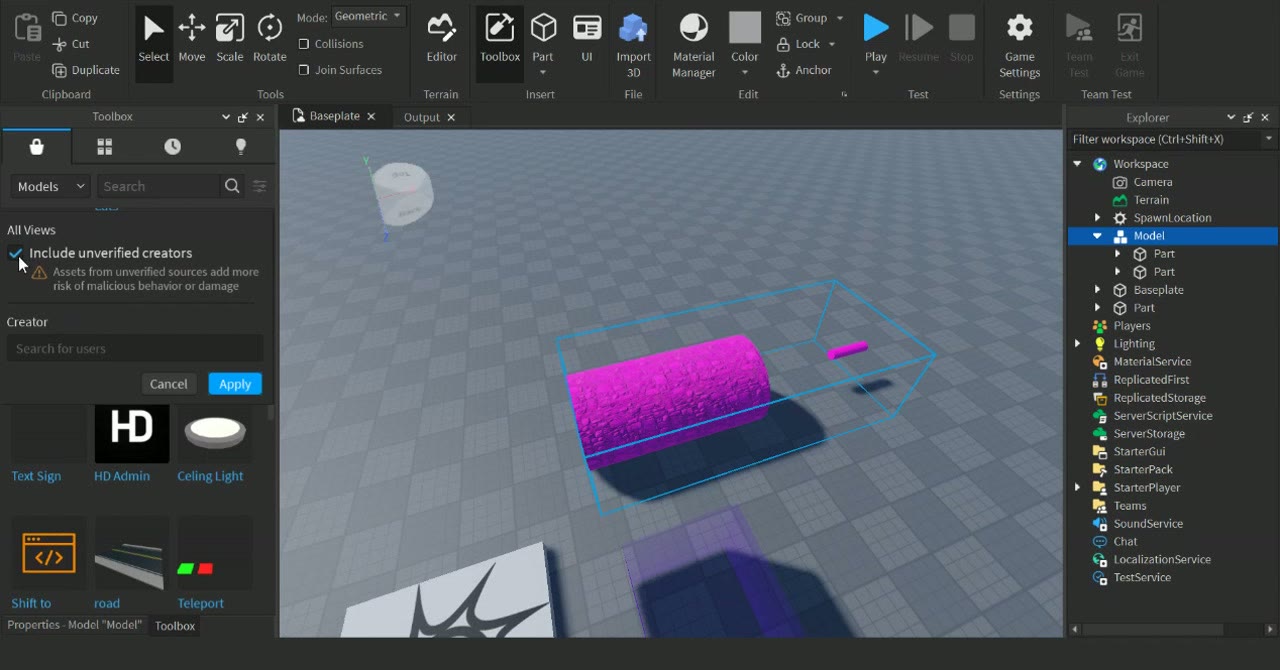Image resolution: width=1280 pixels, height=670 pixels.
Task: Click the Toolbox search magnifier icon
Action: click(x=232, y=186)
